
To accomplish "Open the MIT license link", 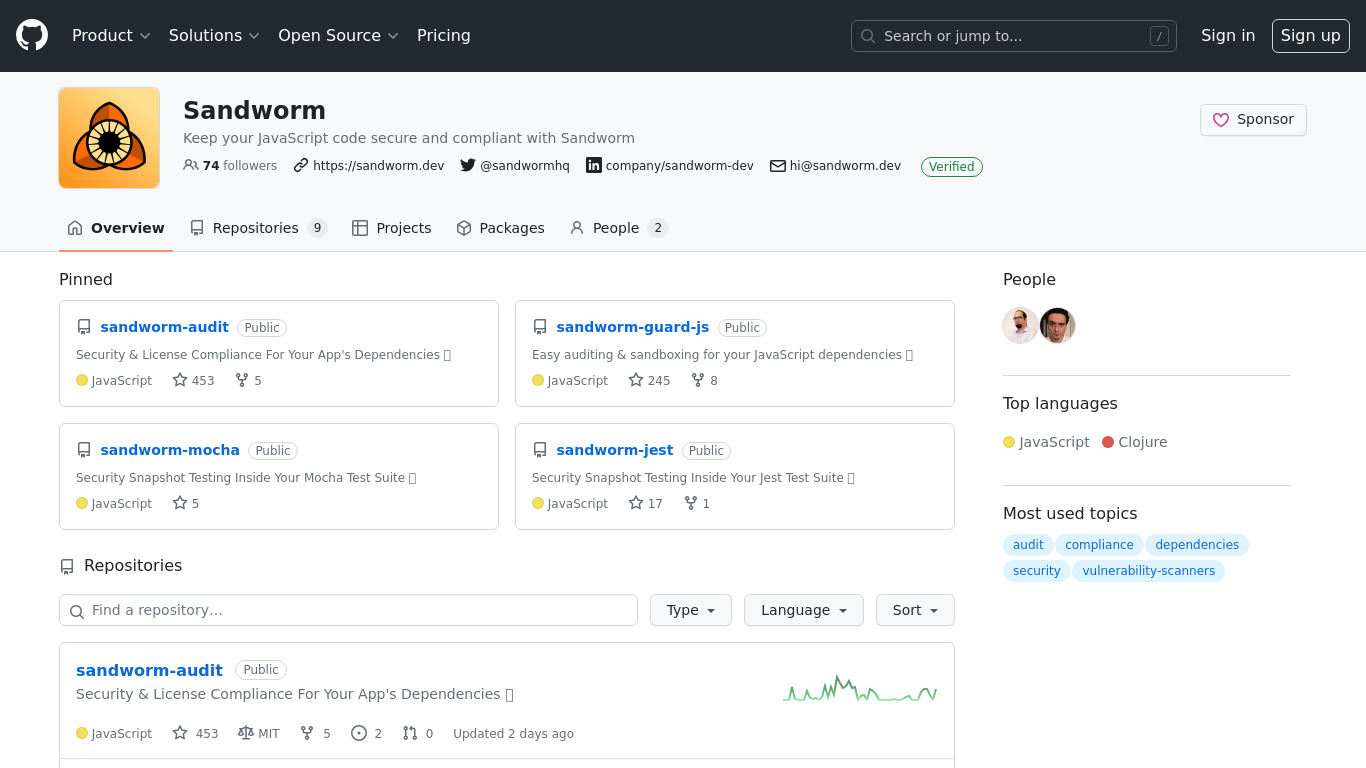I will point(259,733).
